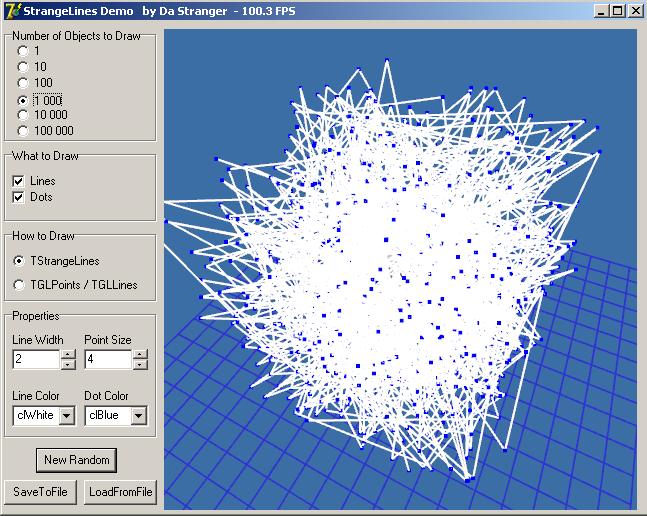Click the Point Size label
Viewport: 647px width, 516px height.
108,340
